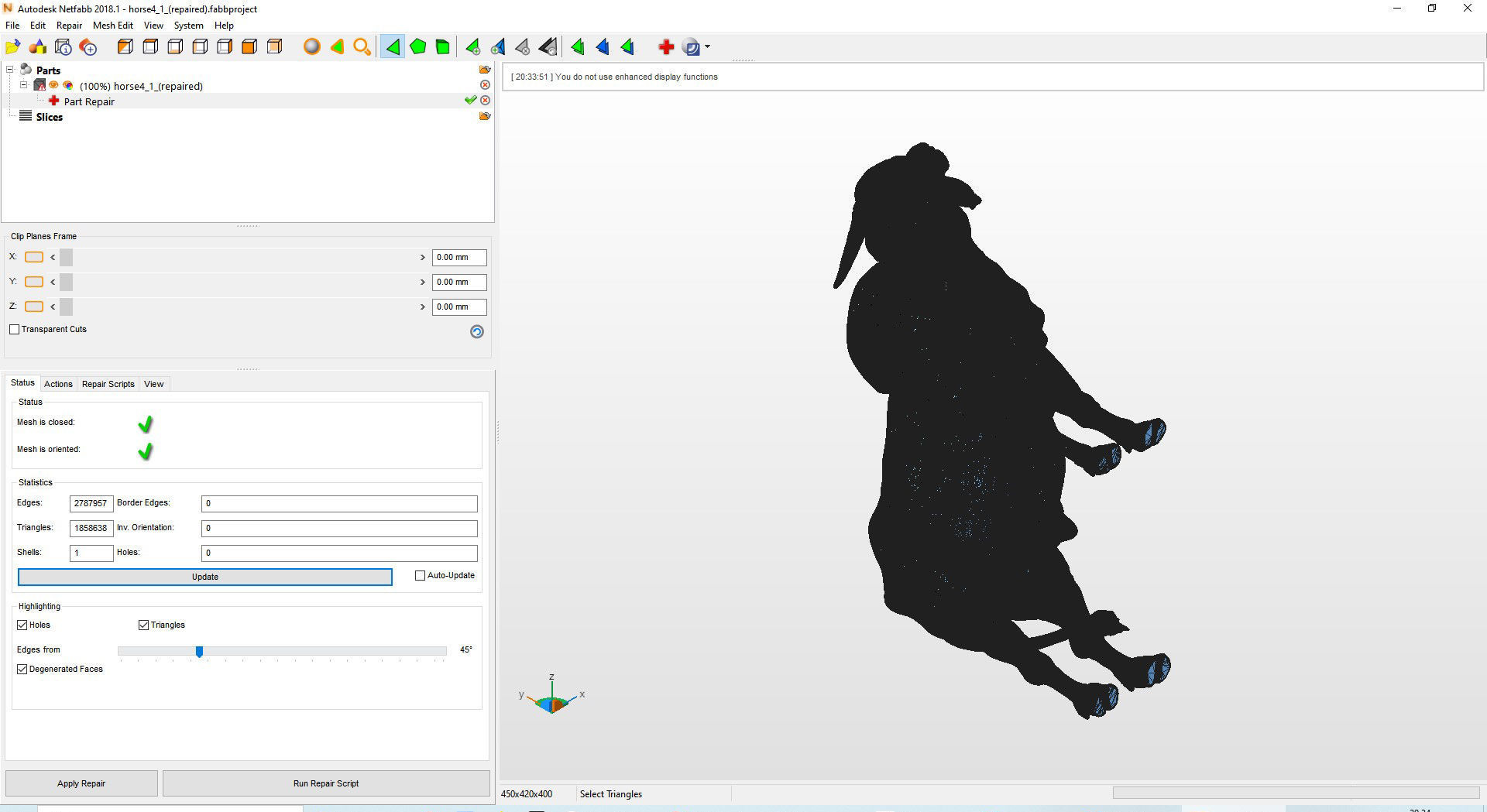Open the Repair menu
This screenshot has height=812, width=1487.
coord(69,26)
